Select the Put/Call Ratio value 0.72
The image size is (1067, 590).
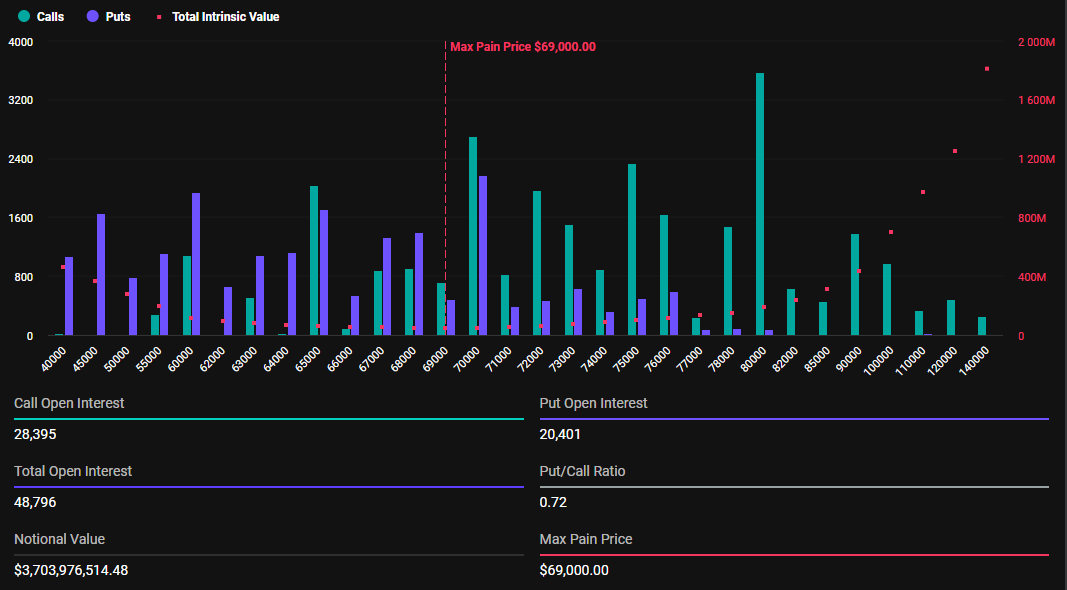coord(552,502)
